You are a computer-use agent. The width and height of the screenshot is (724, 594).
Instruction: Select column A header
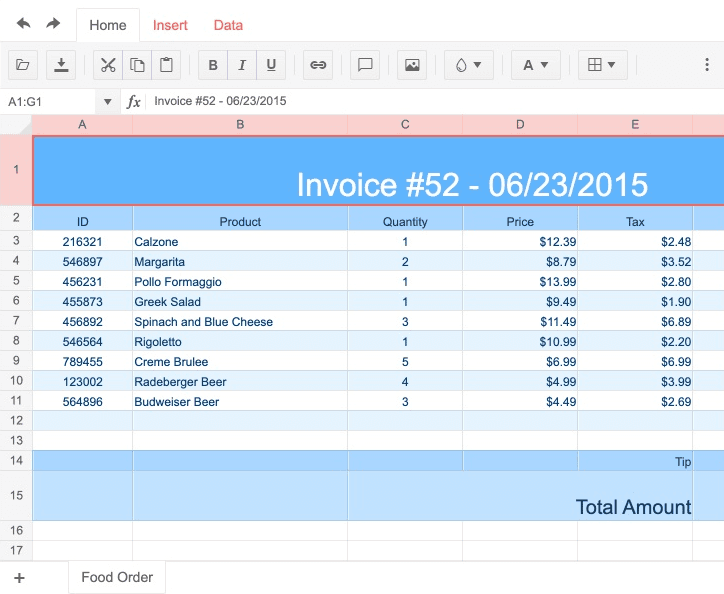[x=82, y=125]
